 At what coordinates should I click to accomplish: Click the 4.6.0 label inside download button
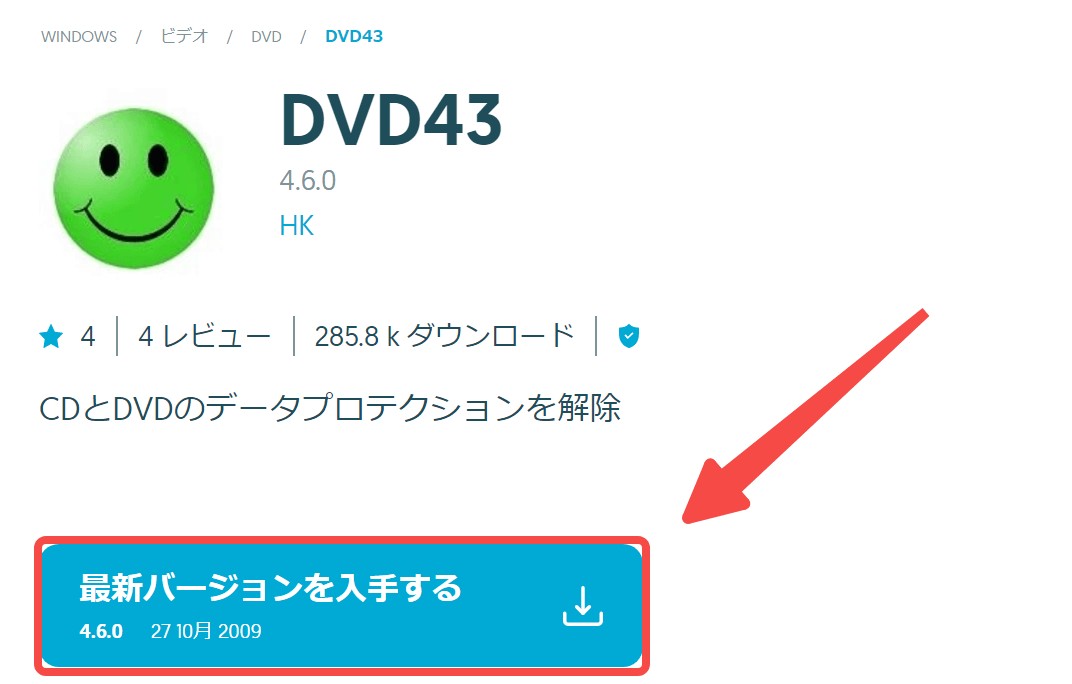101,631
